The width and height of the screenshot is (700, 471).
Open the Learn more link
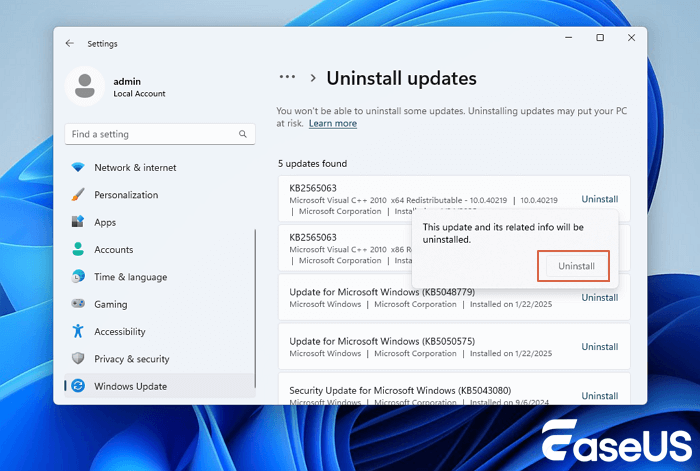point(333,123)
